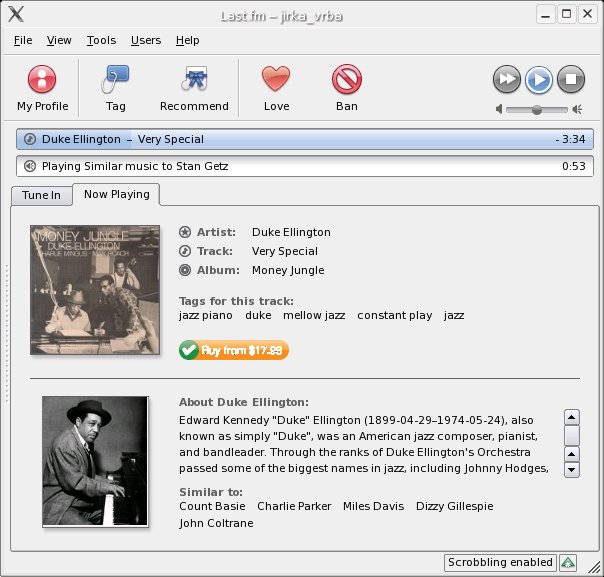The image size is (604, 577).
Task: Click the disc icon beside Album label
Action: click(x=185, y=270)
